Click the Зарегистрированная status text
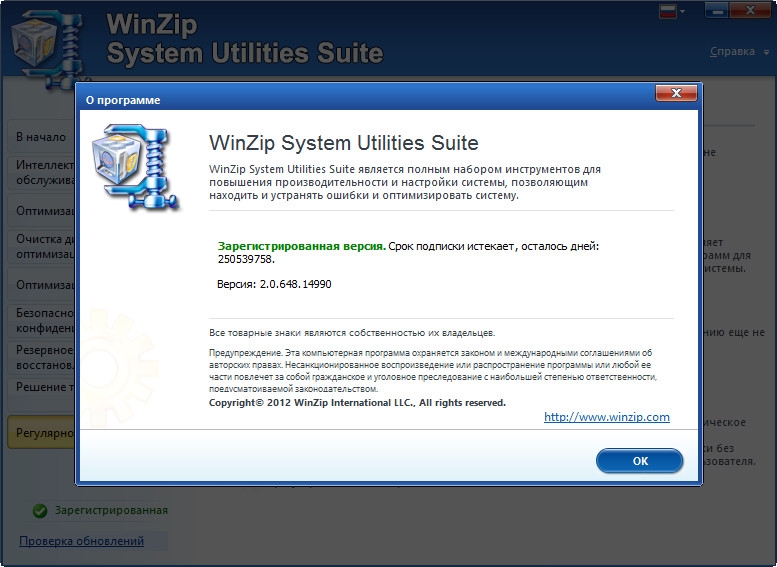 point(111,510)
